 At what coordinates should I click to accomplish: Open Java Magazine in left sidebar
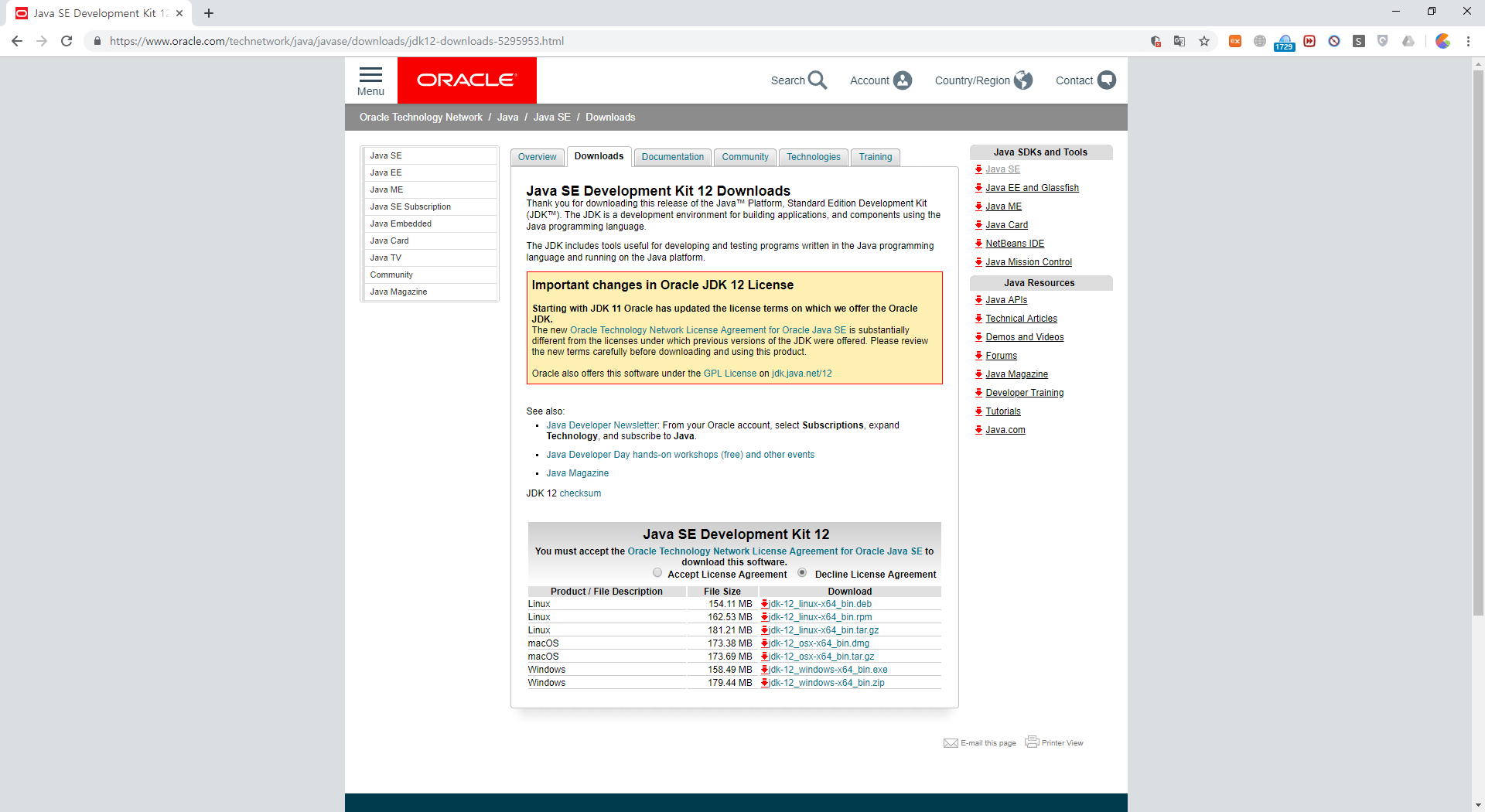[430, 292]
